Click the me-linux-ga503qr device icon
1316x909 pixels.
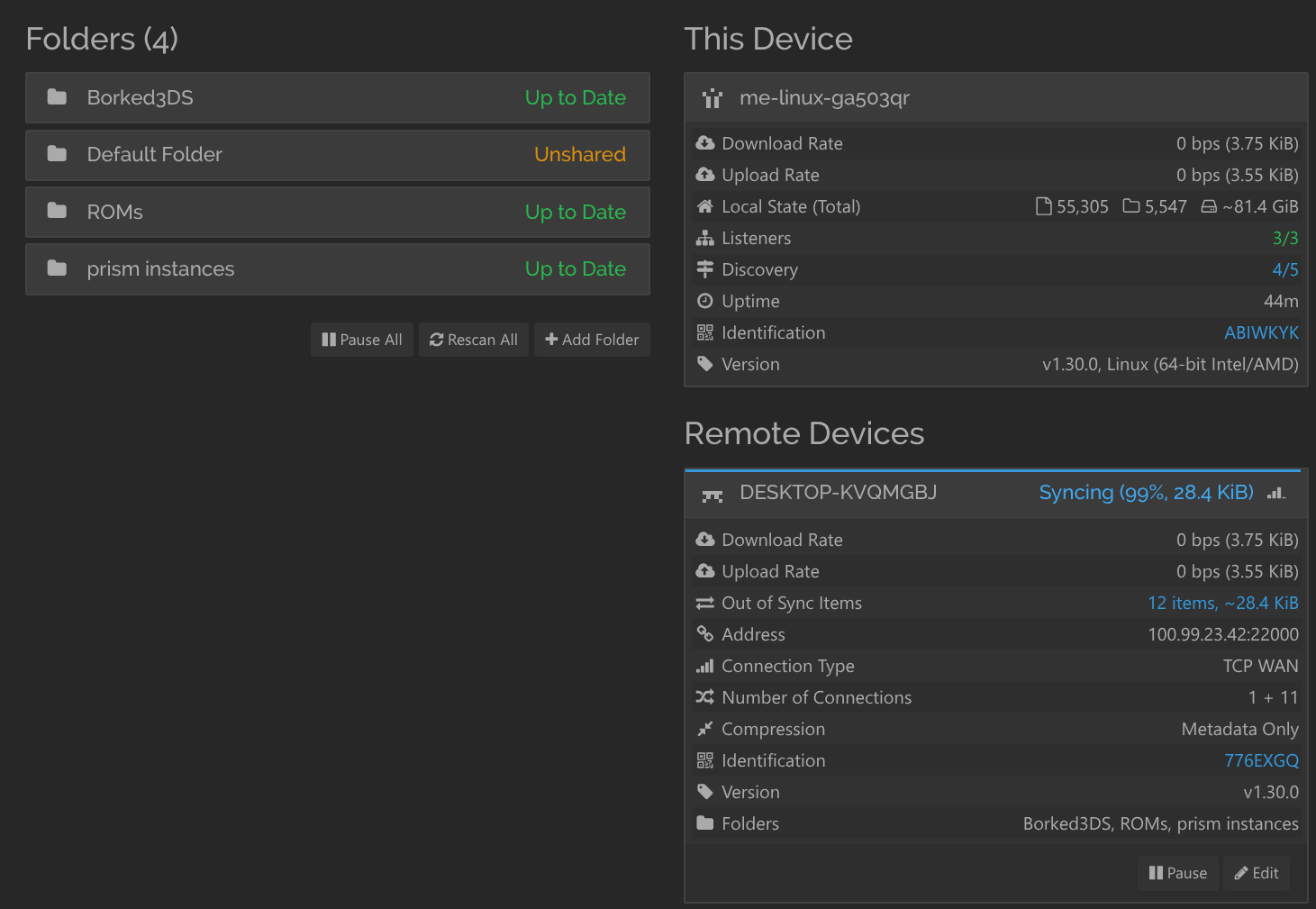click(x=712, y=98)
